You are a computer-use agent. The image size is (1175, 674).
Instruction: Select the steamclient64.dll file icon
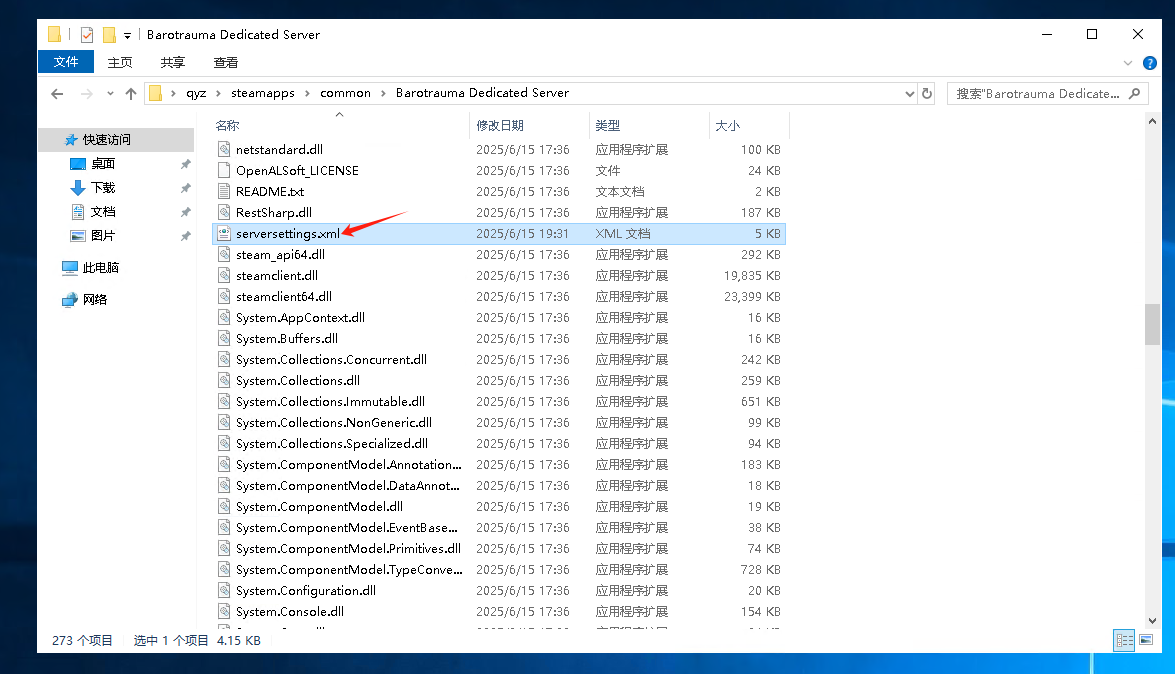pyautogui.click(x=223, y=296)
